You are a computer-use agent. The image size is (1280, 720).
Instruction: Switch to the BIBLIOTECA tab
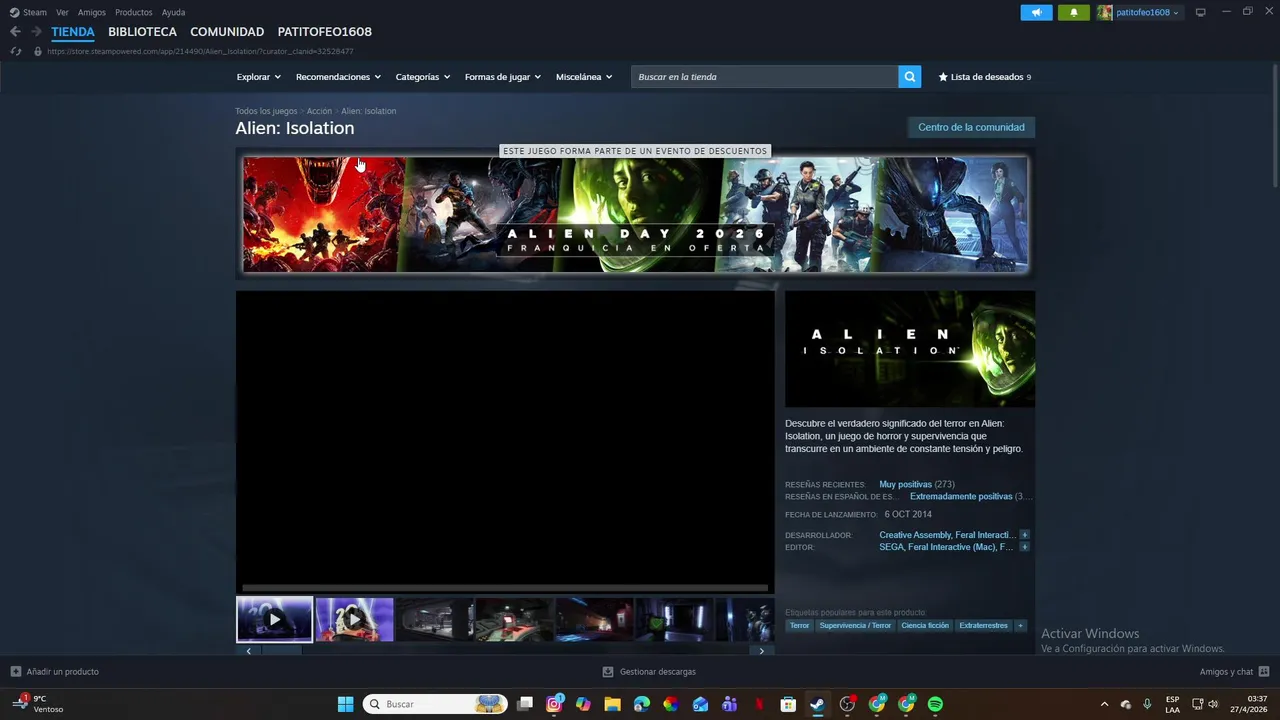[142, 32]
